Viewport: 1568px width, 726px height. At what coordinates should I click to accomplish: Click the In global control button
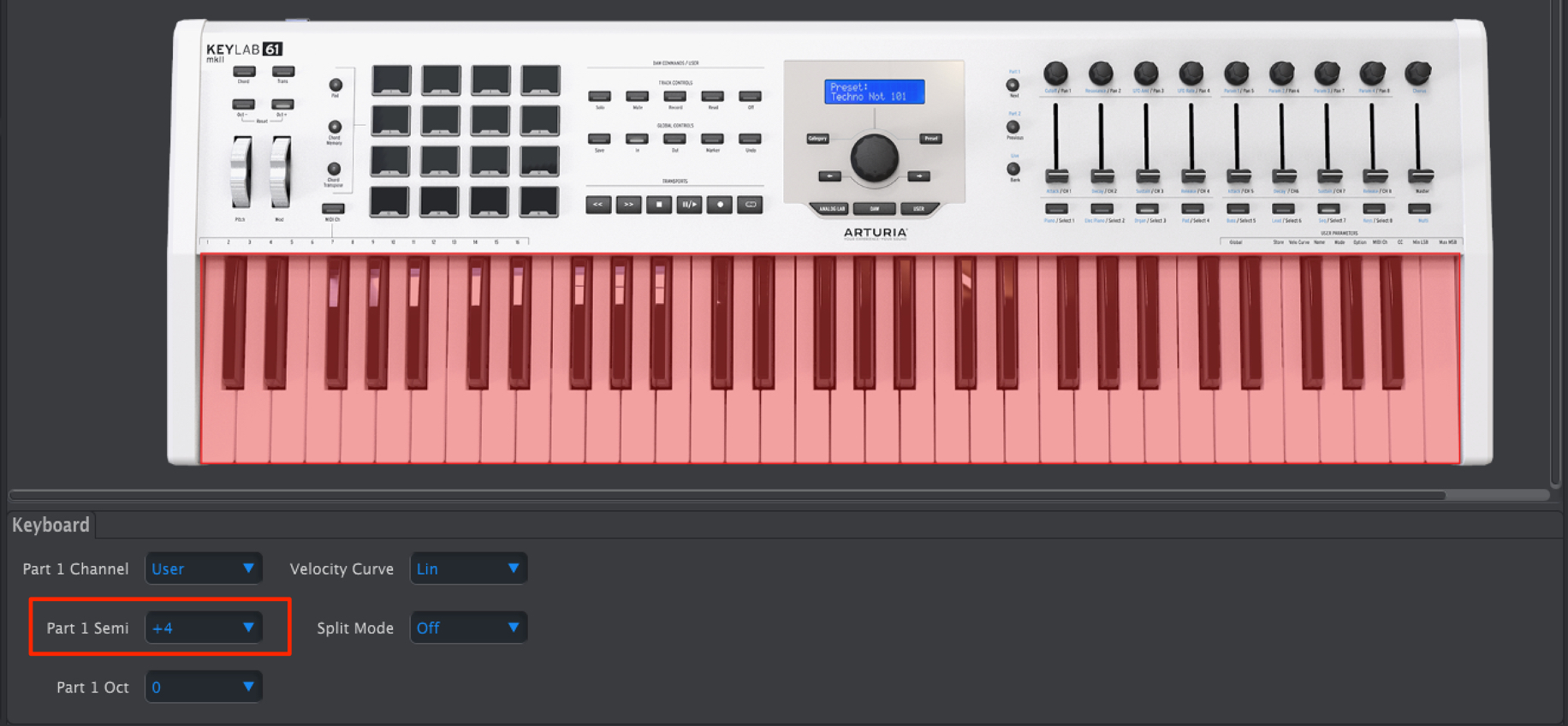click(637, 139)
